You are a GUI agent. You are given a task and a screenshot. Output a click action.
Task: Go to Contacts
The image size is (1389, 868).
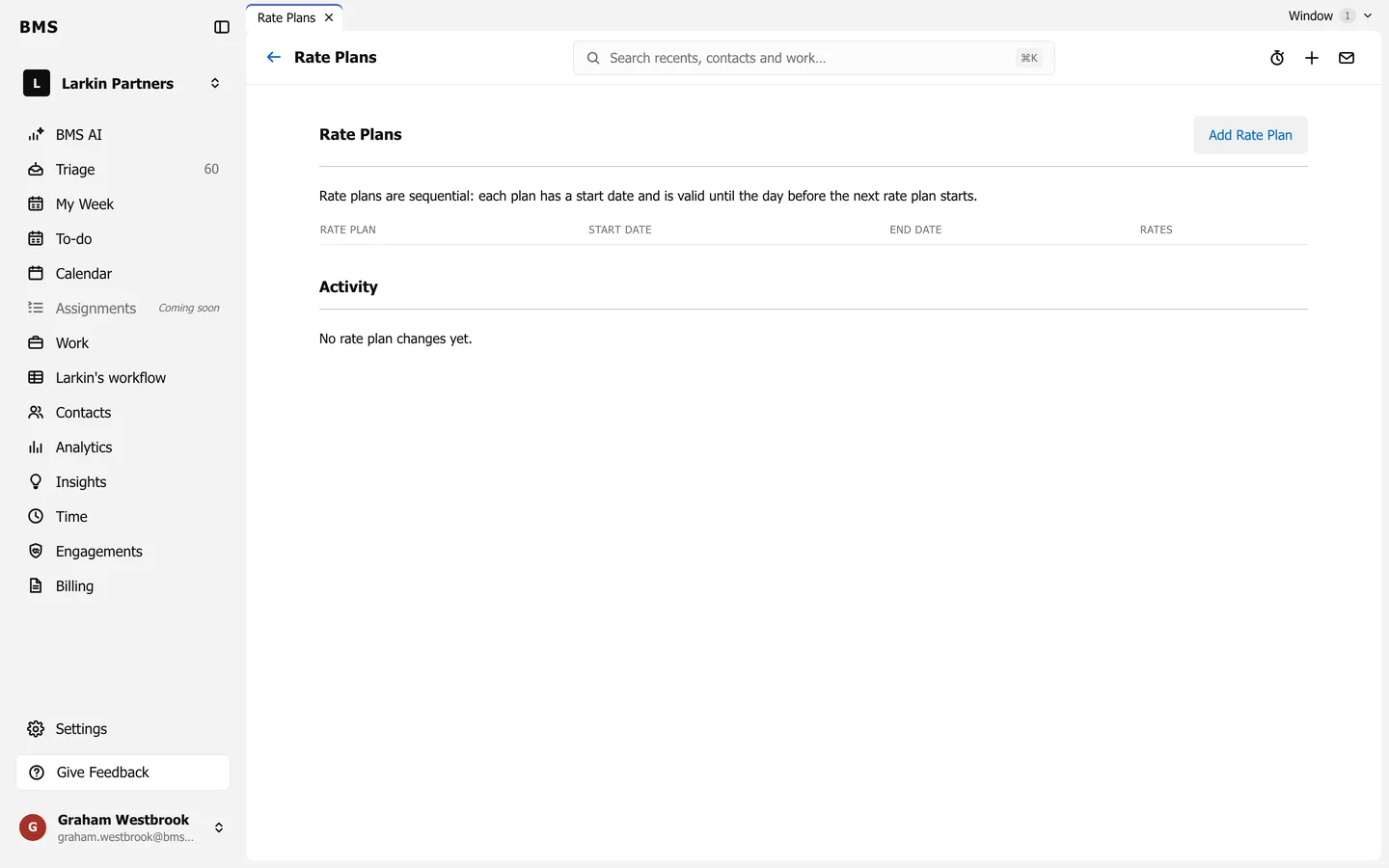point(123,412)
